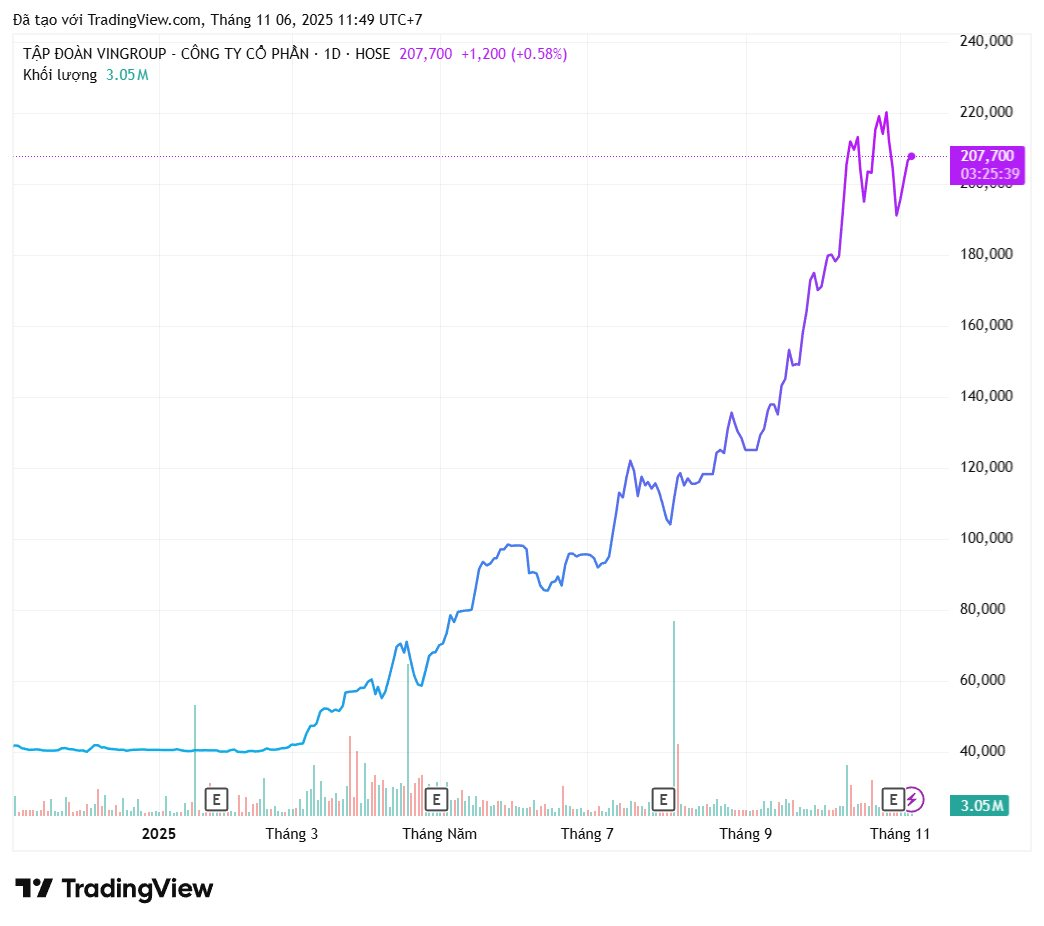Click the green 3.05M volume axis label
The width and height of the screenshot is (1044, 926).
pyautogui.click(x=981, y=806)
